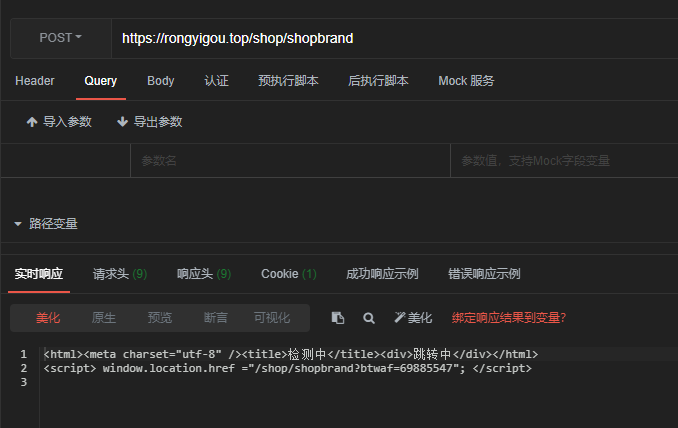
Task: Click the 参数名 input field
Action: [290, 161]
